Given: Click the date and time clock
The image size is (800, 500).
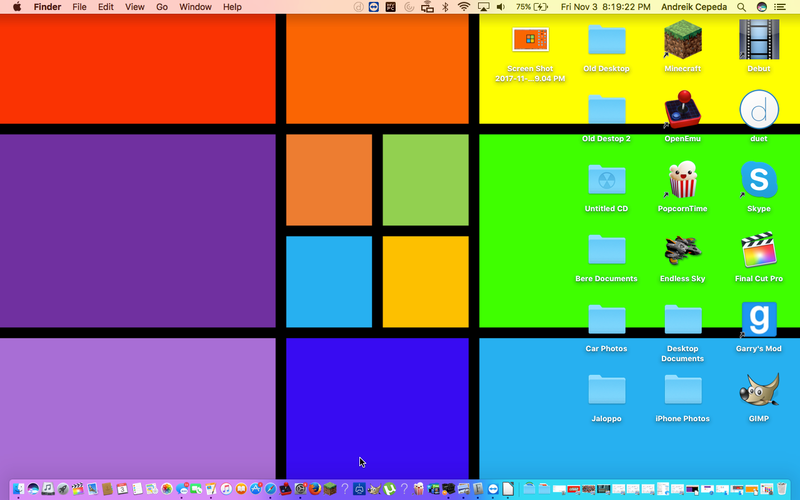Looking at the screenshot, I should click(x=606, y=7).
